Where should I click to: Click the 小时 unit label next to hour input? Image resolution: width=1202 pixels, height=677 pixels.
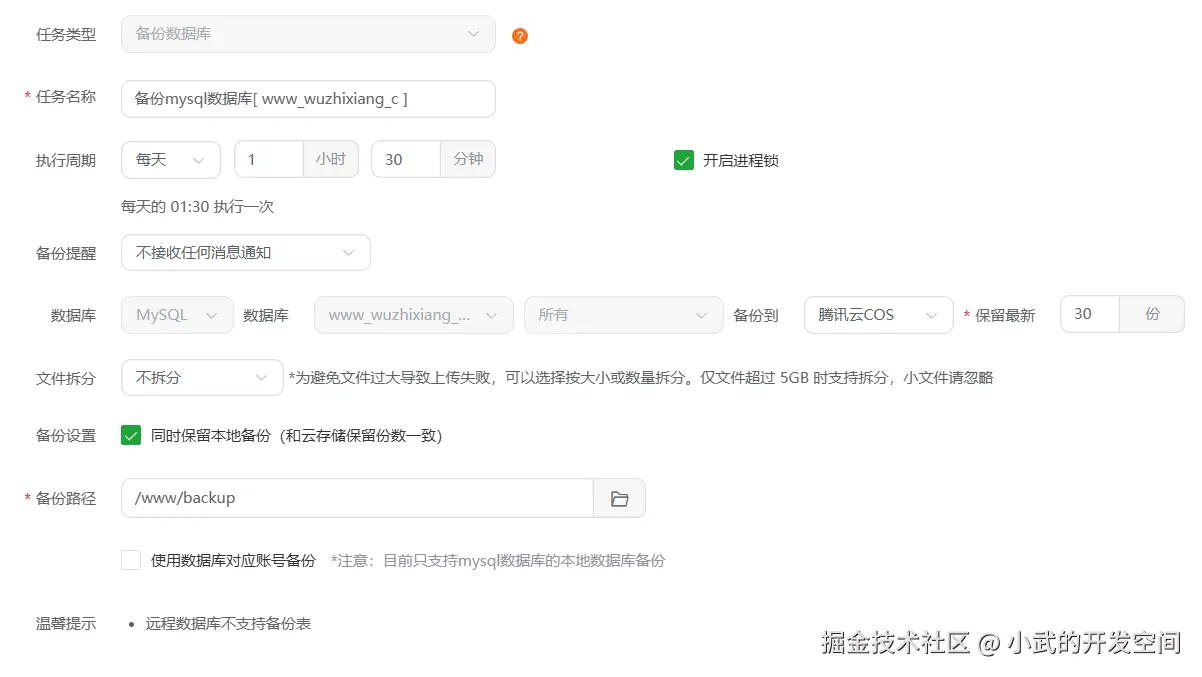pos(331,159)
